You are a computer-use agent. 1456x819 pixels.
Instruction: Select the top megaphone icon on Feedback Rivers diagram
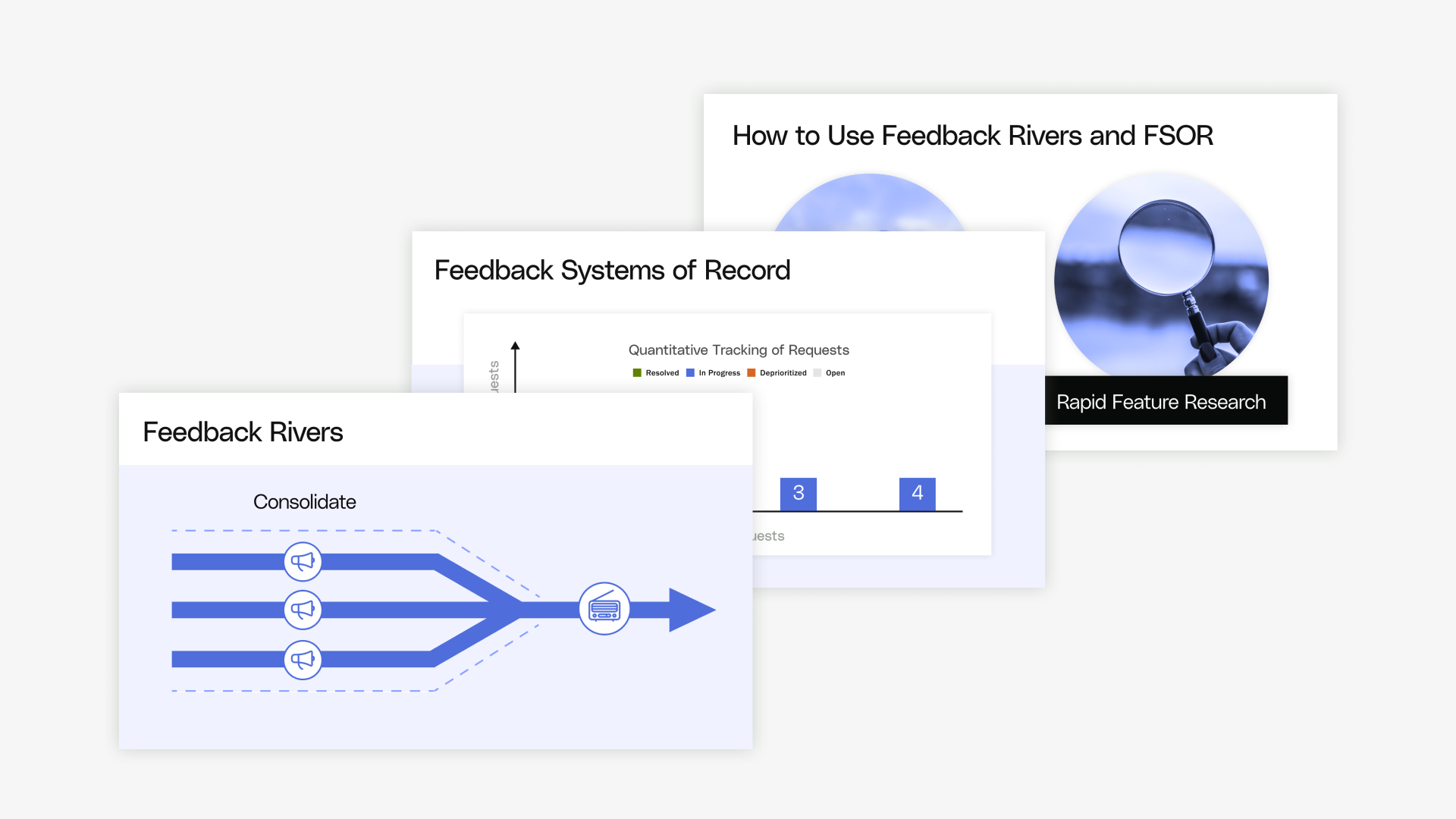coord(303,561)
